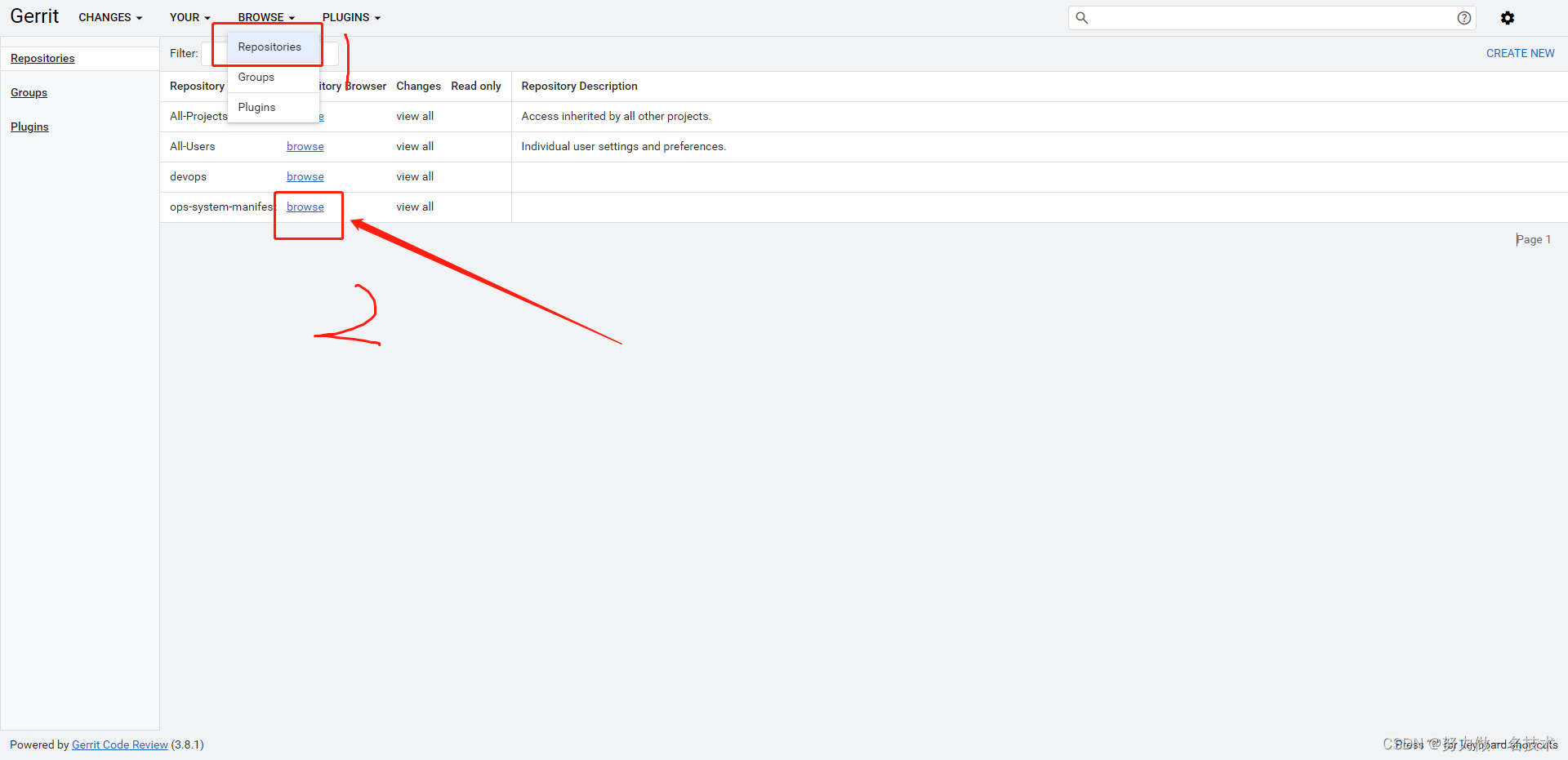The width and height of the screenshot is (1568, 760).
Task: Click 'Individual user settings and preferences.' text
Action: 623,146
